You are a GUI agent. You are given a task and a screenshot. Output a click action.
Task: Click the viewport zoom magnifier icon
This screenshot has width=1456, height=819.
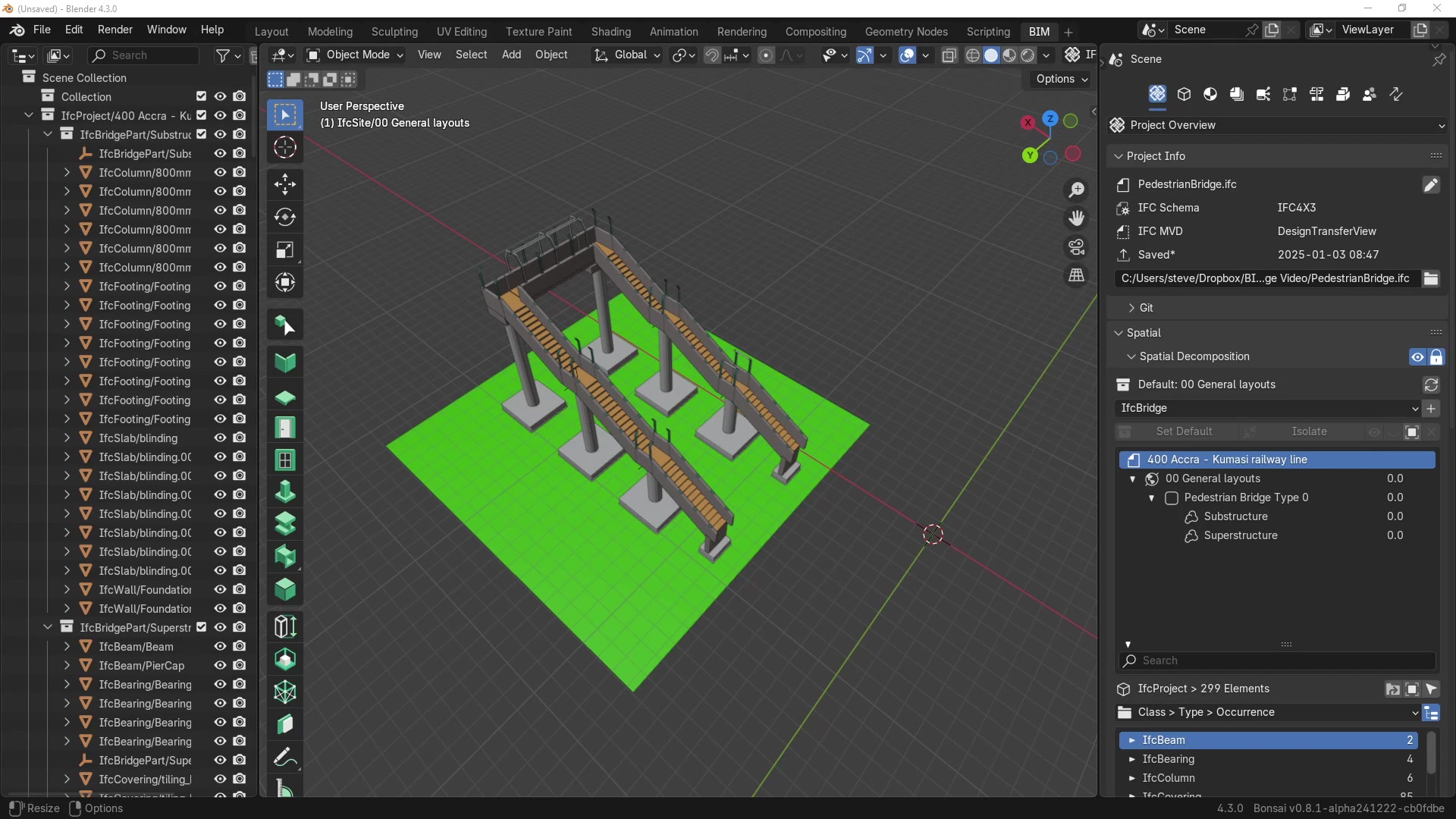pyautogui.click(x=1077, y=190)
